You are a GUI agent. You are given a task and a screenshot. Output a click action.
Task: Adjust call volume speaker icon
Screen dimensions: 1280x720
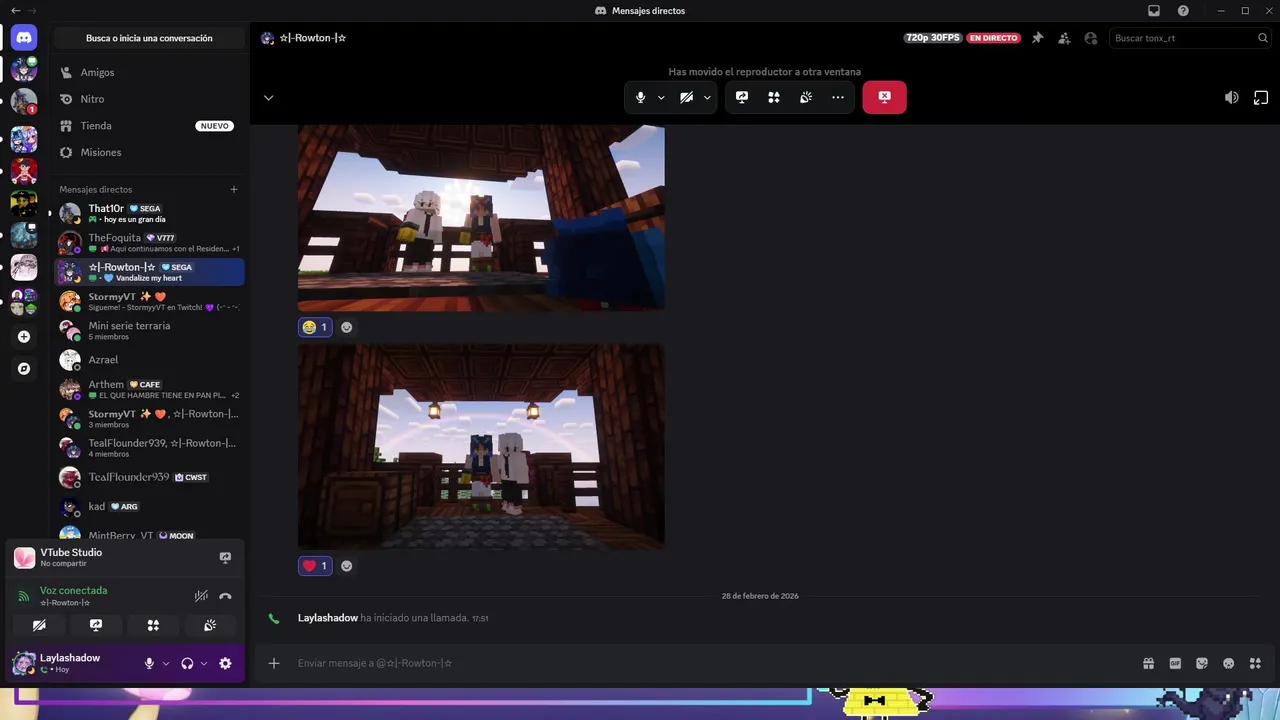click(x=1232, y=97)
